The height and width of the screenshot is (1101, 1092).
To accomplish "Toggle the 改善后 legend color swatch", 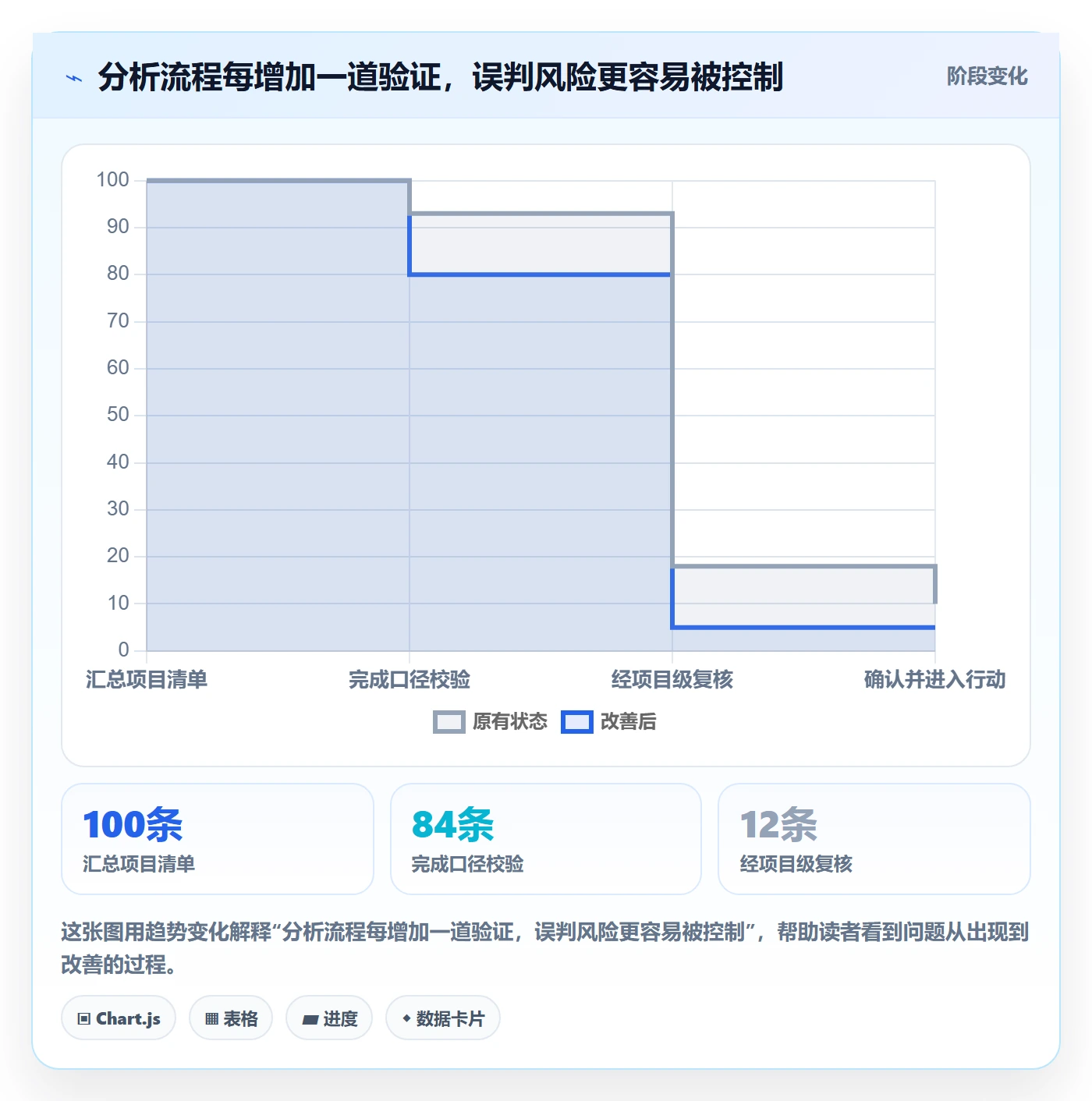I will 577,722.
